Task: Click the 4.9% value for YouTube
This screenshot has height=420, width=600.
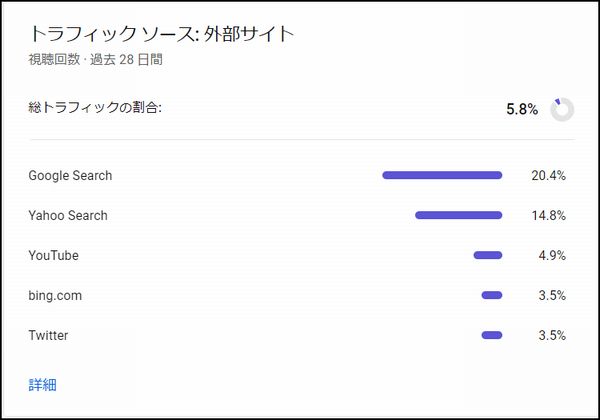Action: [x=552, y=256]
